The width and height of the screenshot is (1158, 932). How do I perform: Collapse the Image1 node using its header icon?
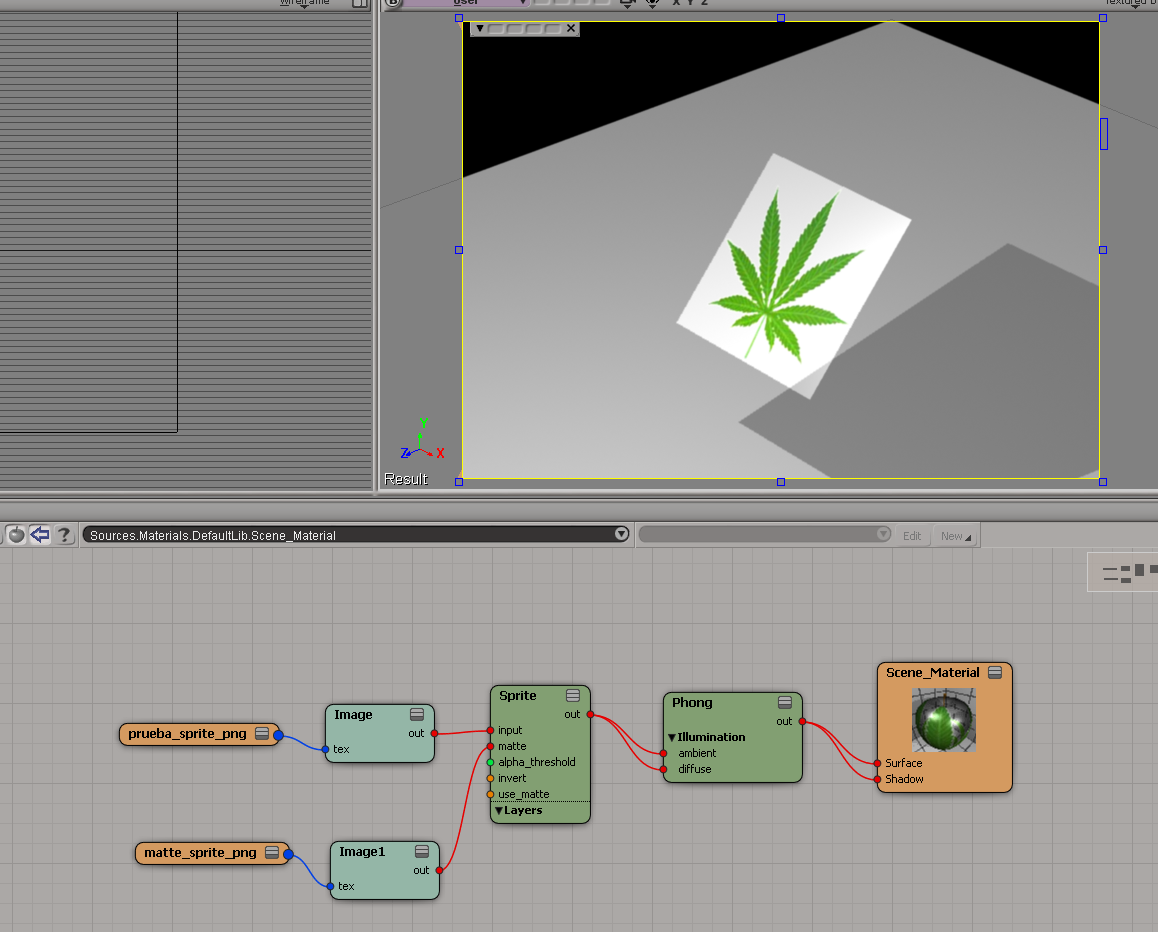point(422,852)
